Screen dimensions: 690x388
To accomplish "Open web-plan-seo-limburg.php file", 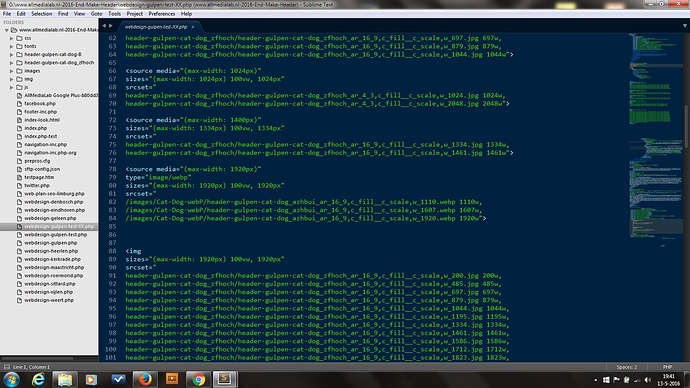I will pos(54,194).
